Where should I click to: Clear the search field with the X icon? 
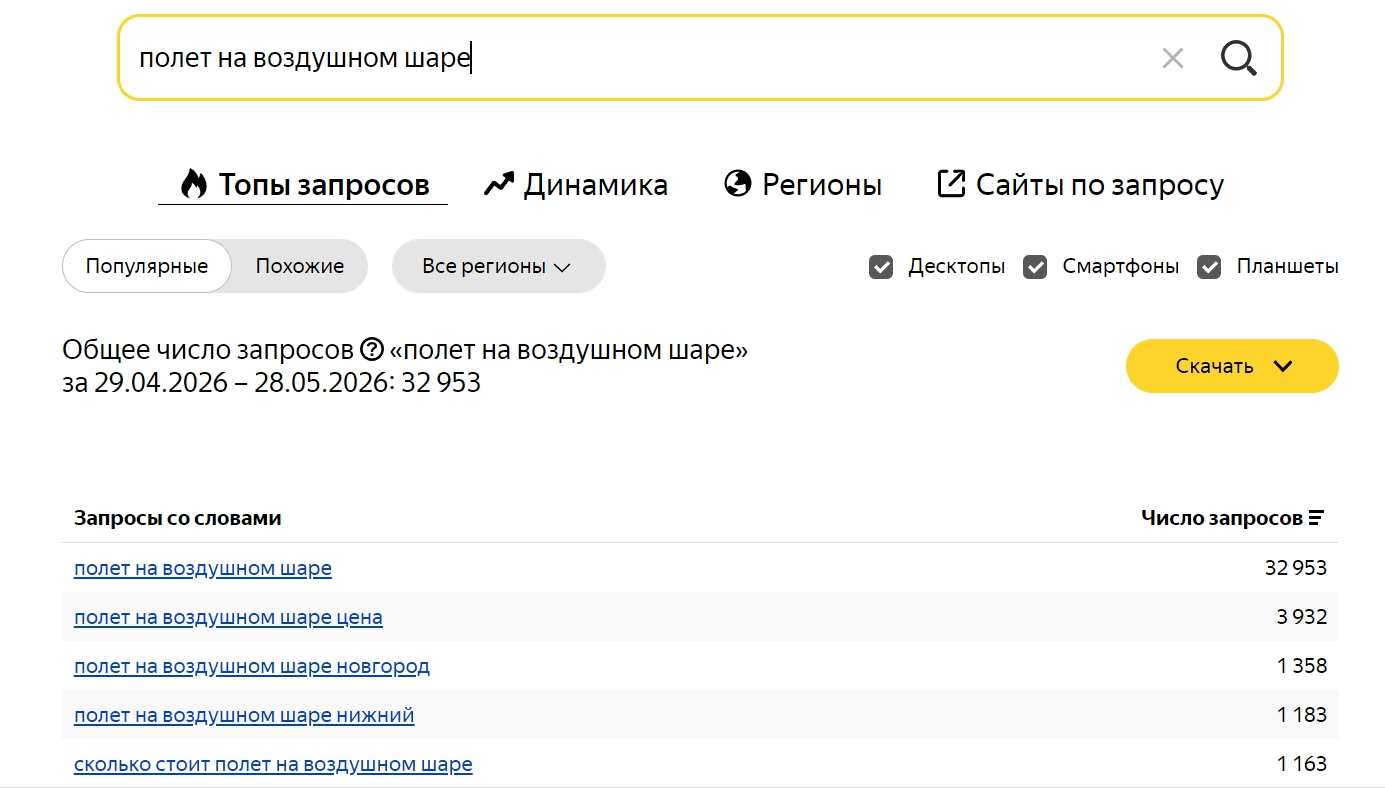pos(1172,58)
